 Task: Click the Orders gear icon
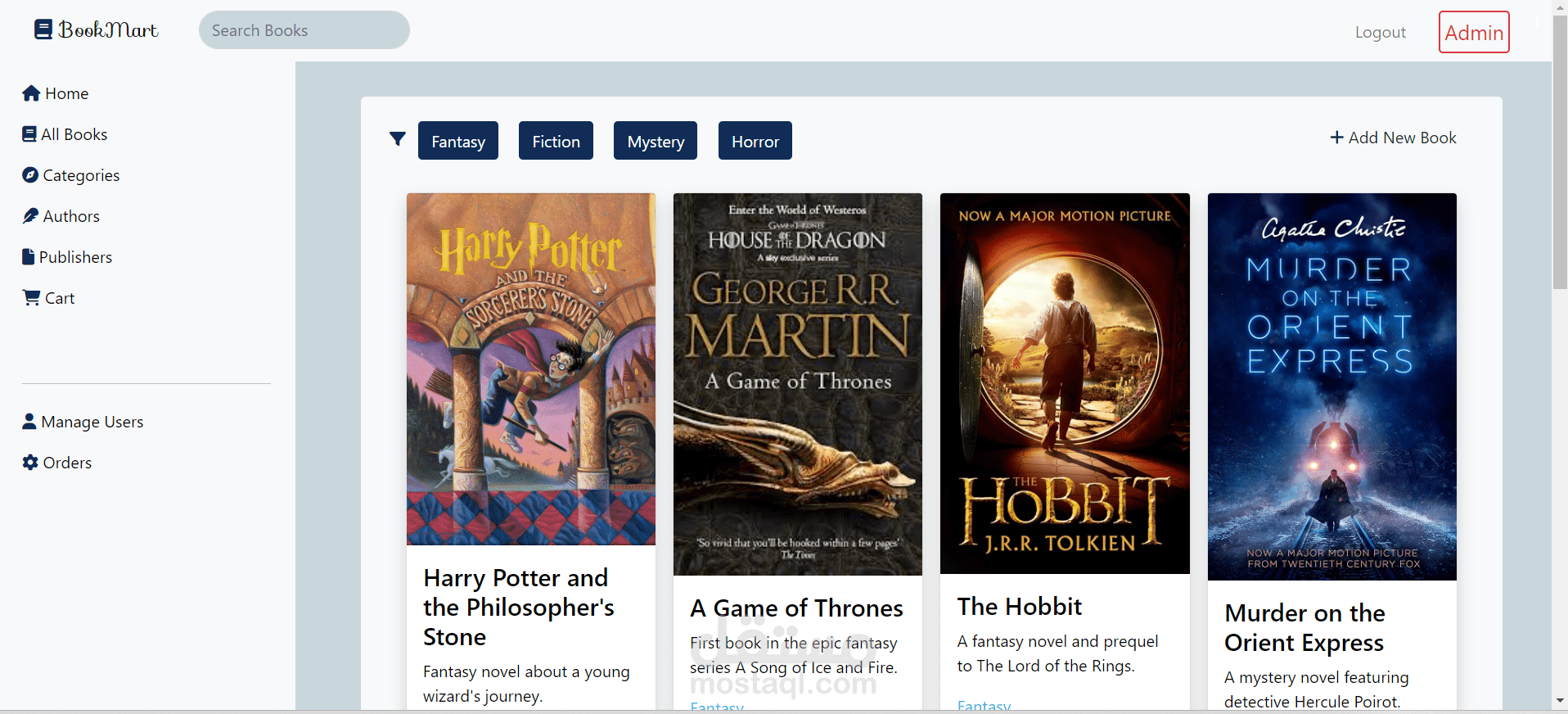coord(30,462)
